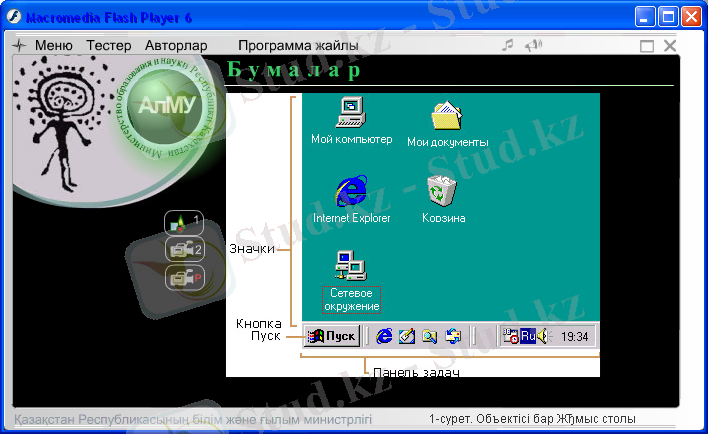Screen dimensions: 708x434
Task: Click the Ru language indicator
Action: 528,336
